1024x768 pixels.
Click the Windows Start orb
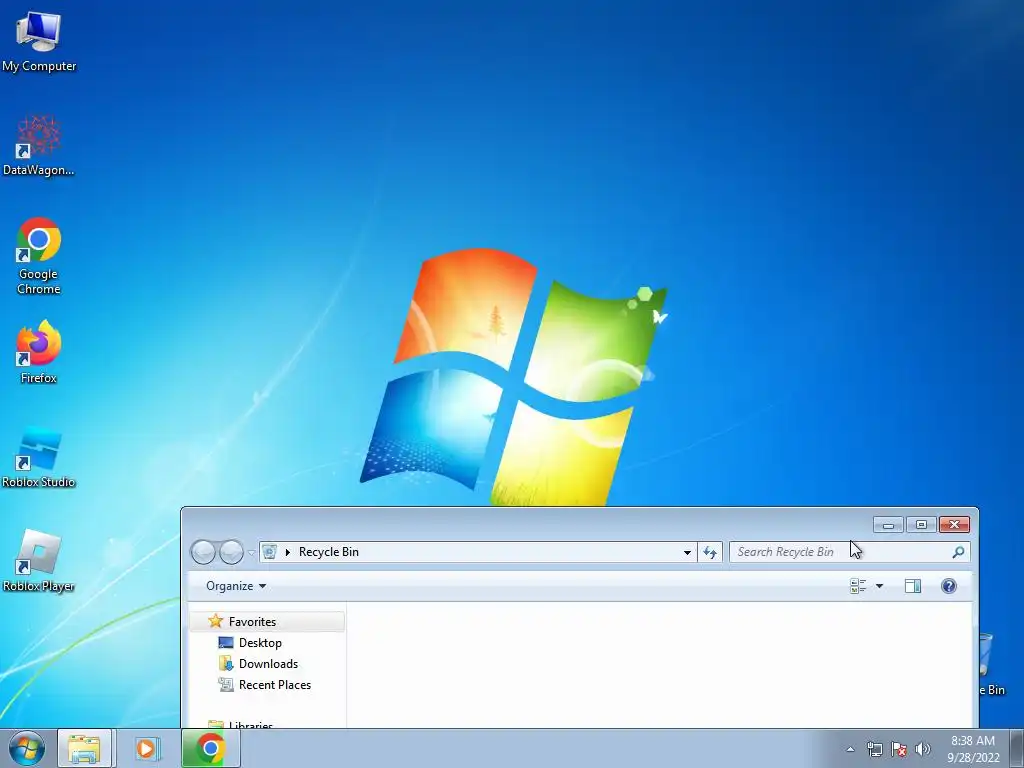27,748
